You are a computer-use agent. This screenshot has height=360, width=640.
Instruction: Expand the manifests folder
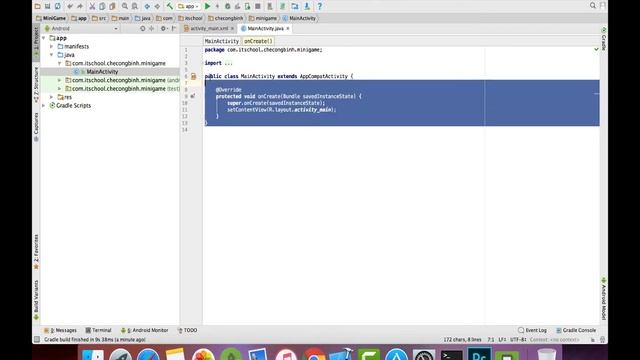coord(52,47)
